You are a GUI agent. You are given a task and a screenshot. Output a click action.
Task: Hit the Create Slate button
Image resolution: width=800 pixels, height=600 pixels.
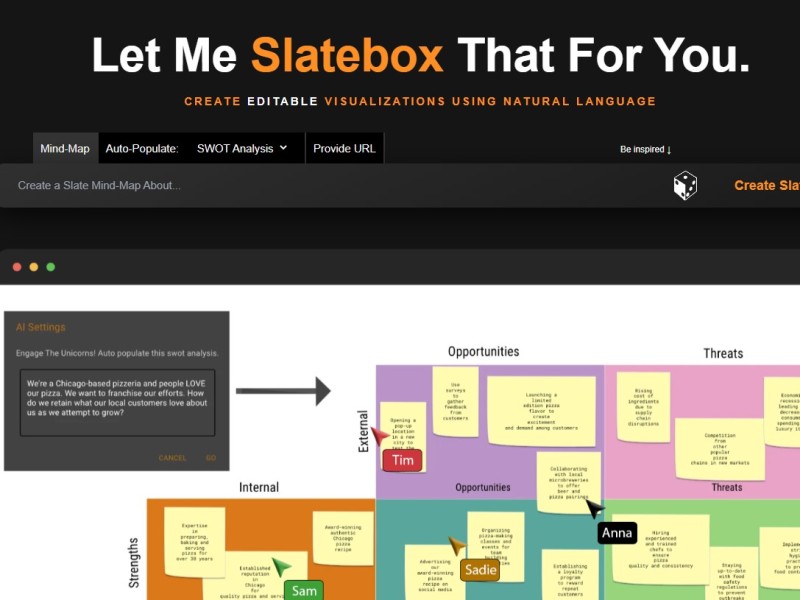[767, 186]
